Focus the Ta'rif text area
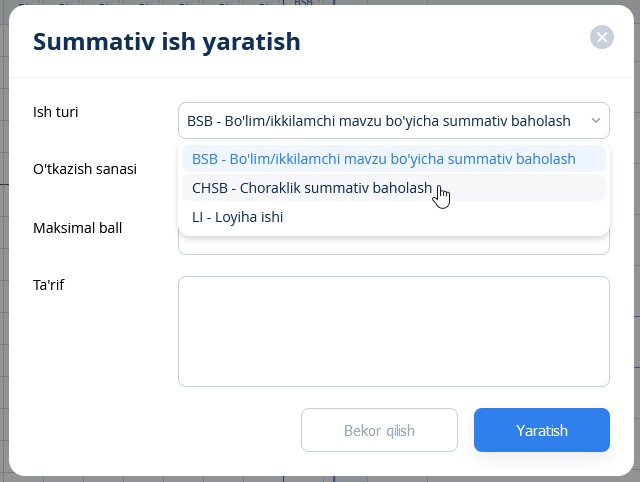This screenshot has width=640, height=482. pos(393,331)
